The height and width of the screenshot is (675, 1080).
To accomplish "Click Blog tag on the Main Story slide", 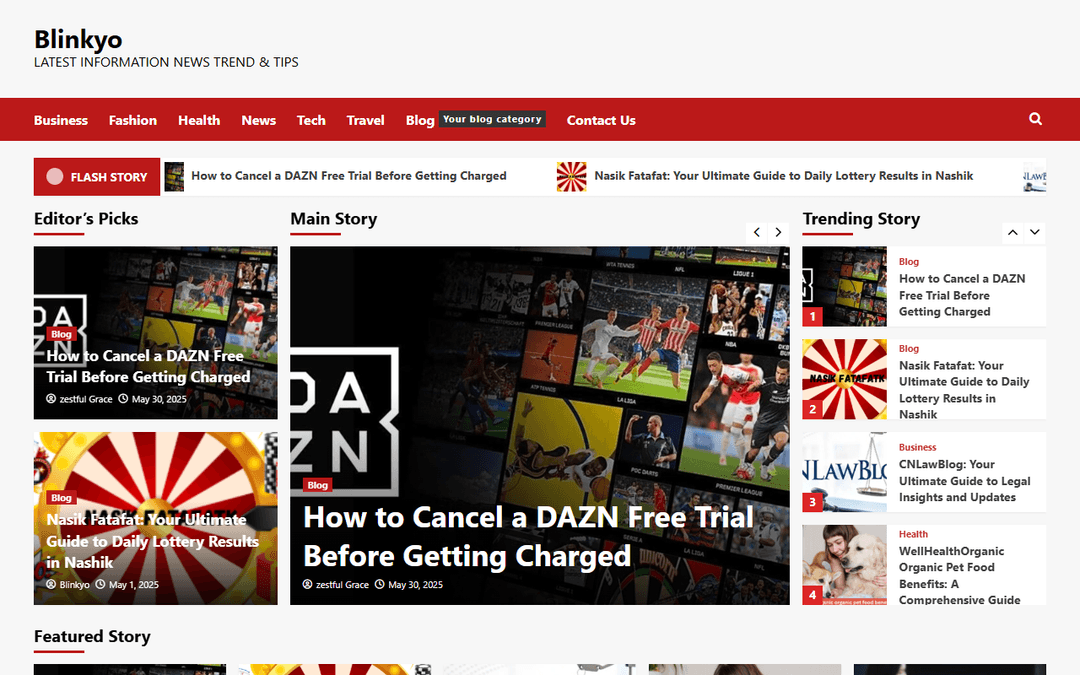I will [318, 485].
